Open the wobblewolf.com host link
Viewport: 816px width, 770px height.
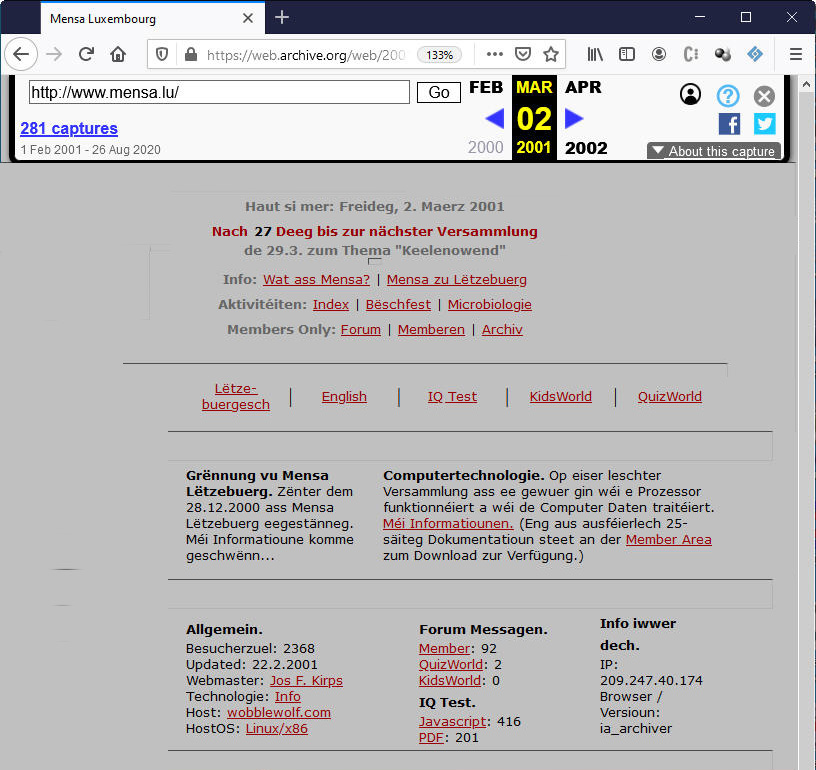click(x=279, y=713)
